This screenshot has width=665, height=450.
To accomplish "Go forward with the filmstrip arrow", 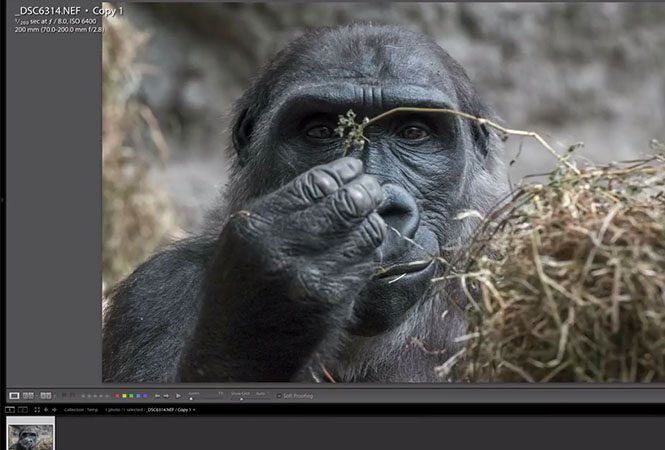I will point(54,410).
